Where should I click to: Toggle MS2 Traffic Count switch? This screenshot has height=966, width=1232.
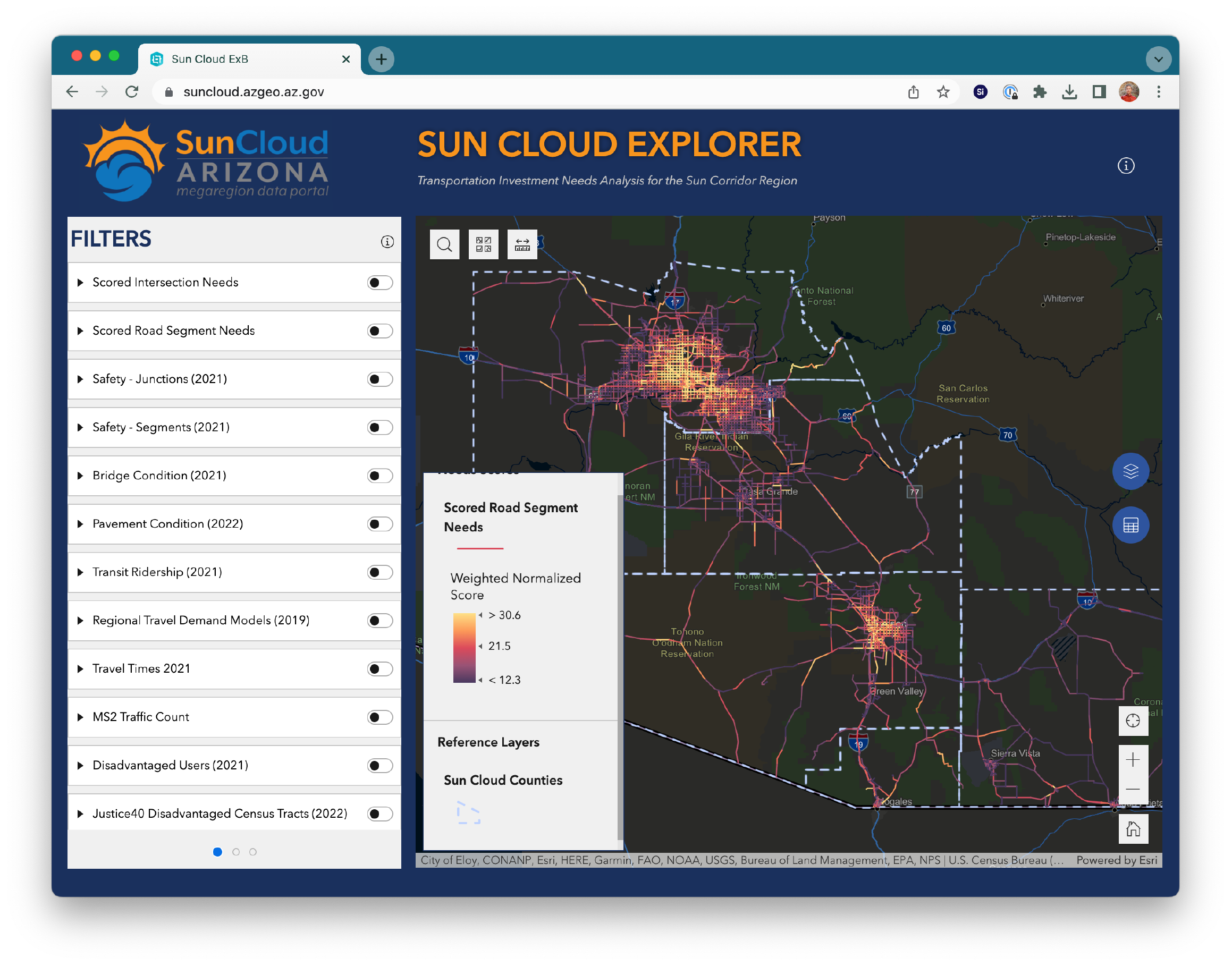point(379,718)
